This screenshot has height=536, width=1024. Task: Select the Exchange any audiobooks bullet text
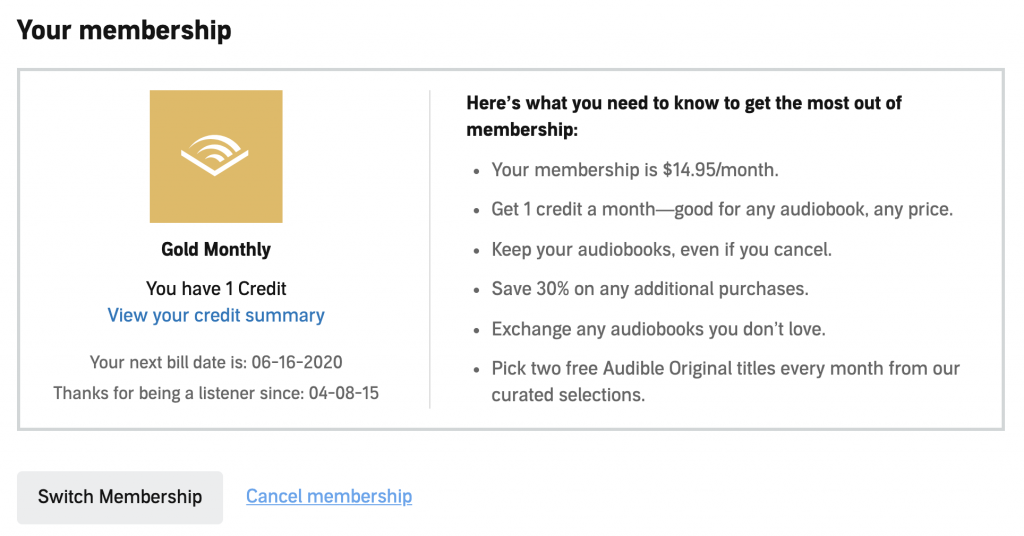658,329
